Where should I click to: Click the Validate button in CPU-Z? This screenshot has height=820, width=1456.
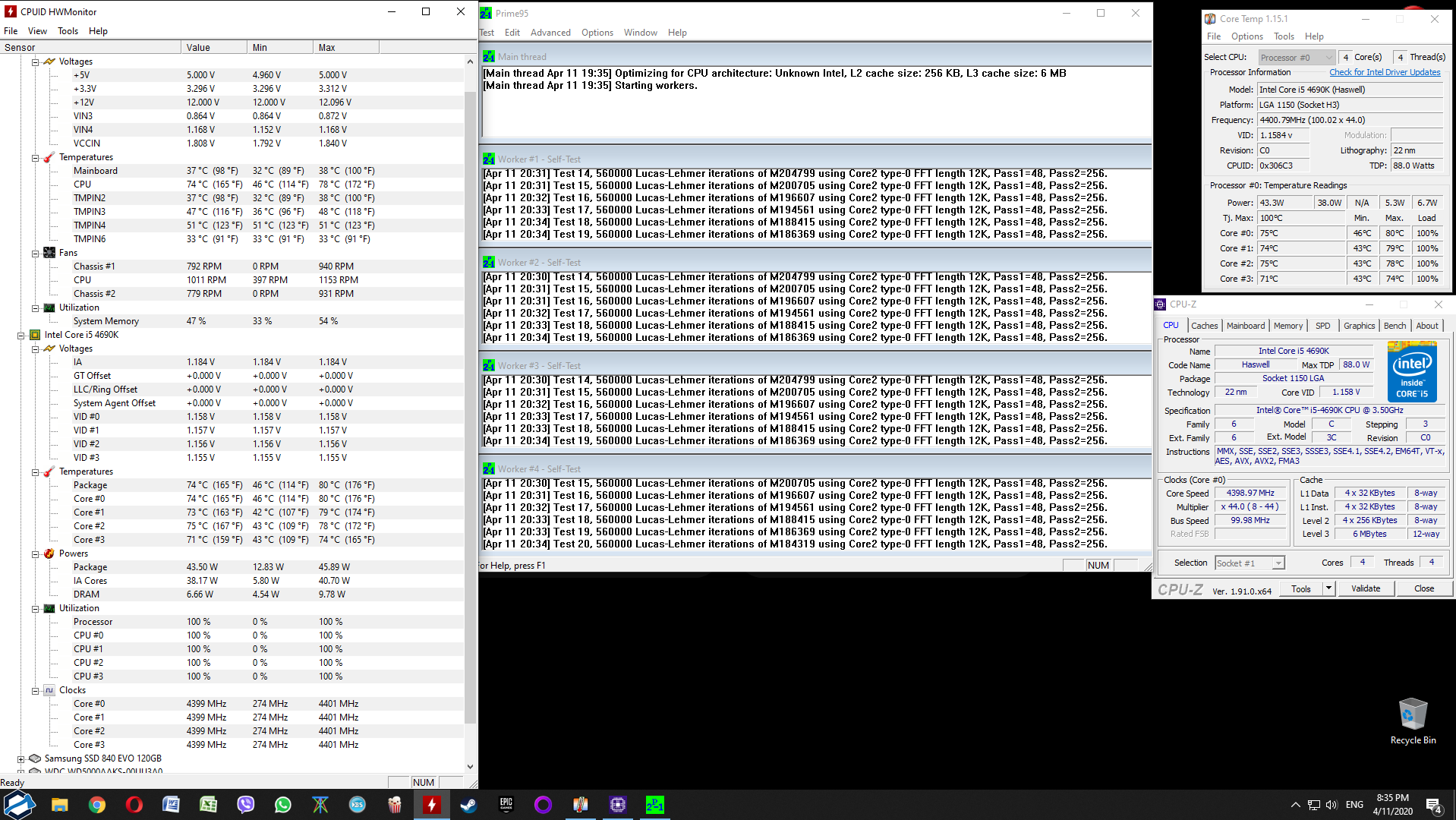(1365, 588)
